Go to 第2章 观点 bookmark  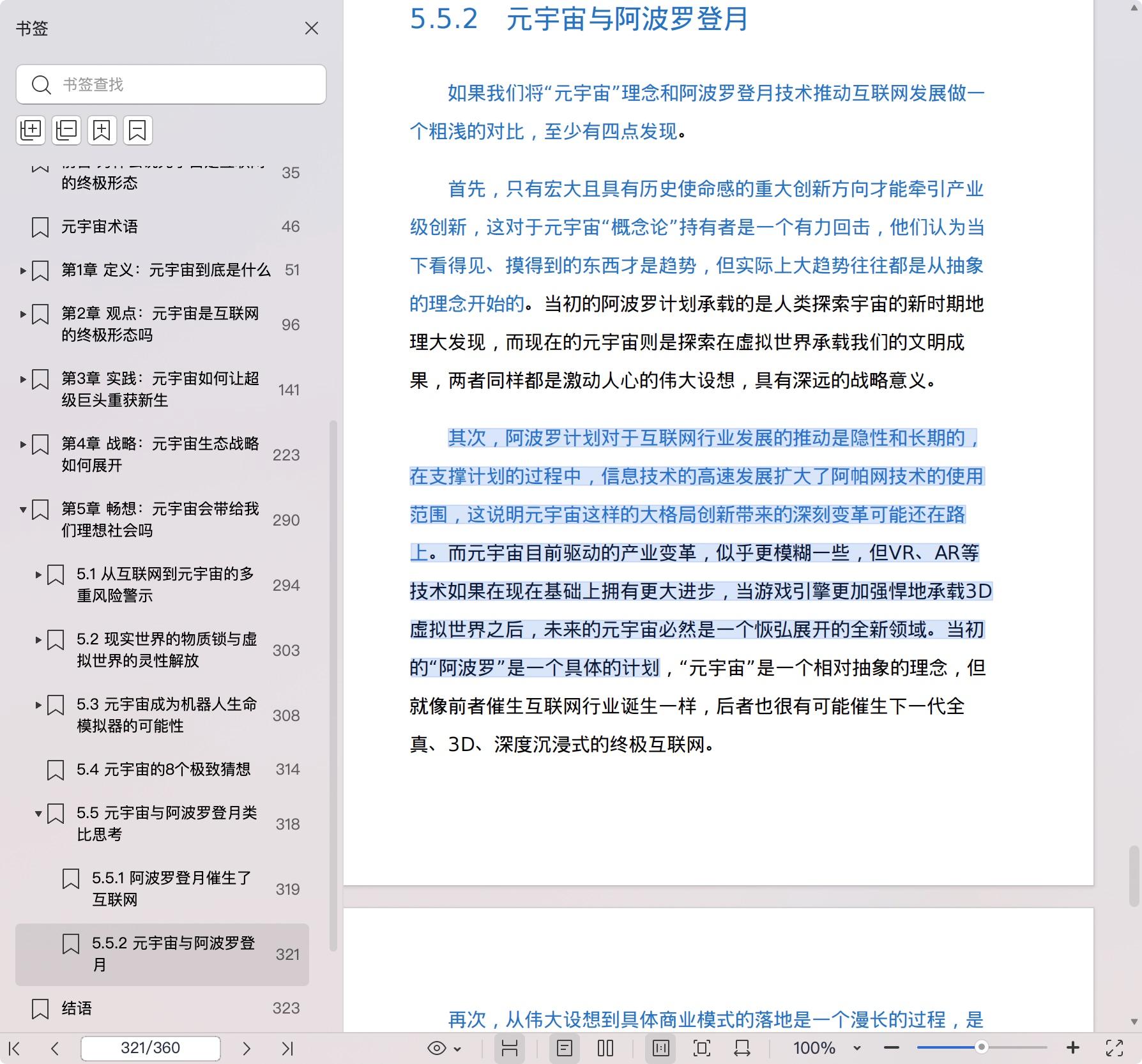(x=160, y=324)
